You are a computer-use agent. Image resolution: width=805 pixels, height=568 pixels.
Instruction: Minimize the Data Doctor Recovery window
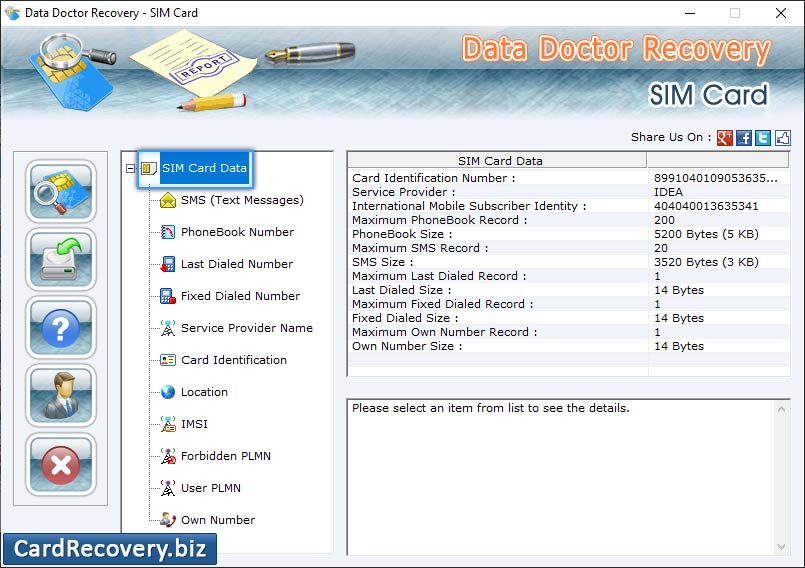point(690,13)
